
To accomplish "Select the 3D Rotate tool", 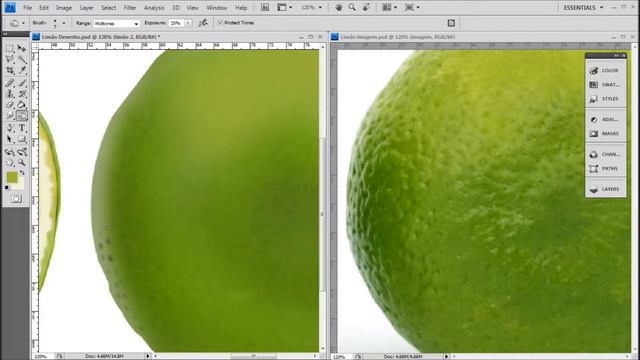I will coord(10,152).
